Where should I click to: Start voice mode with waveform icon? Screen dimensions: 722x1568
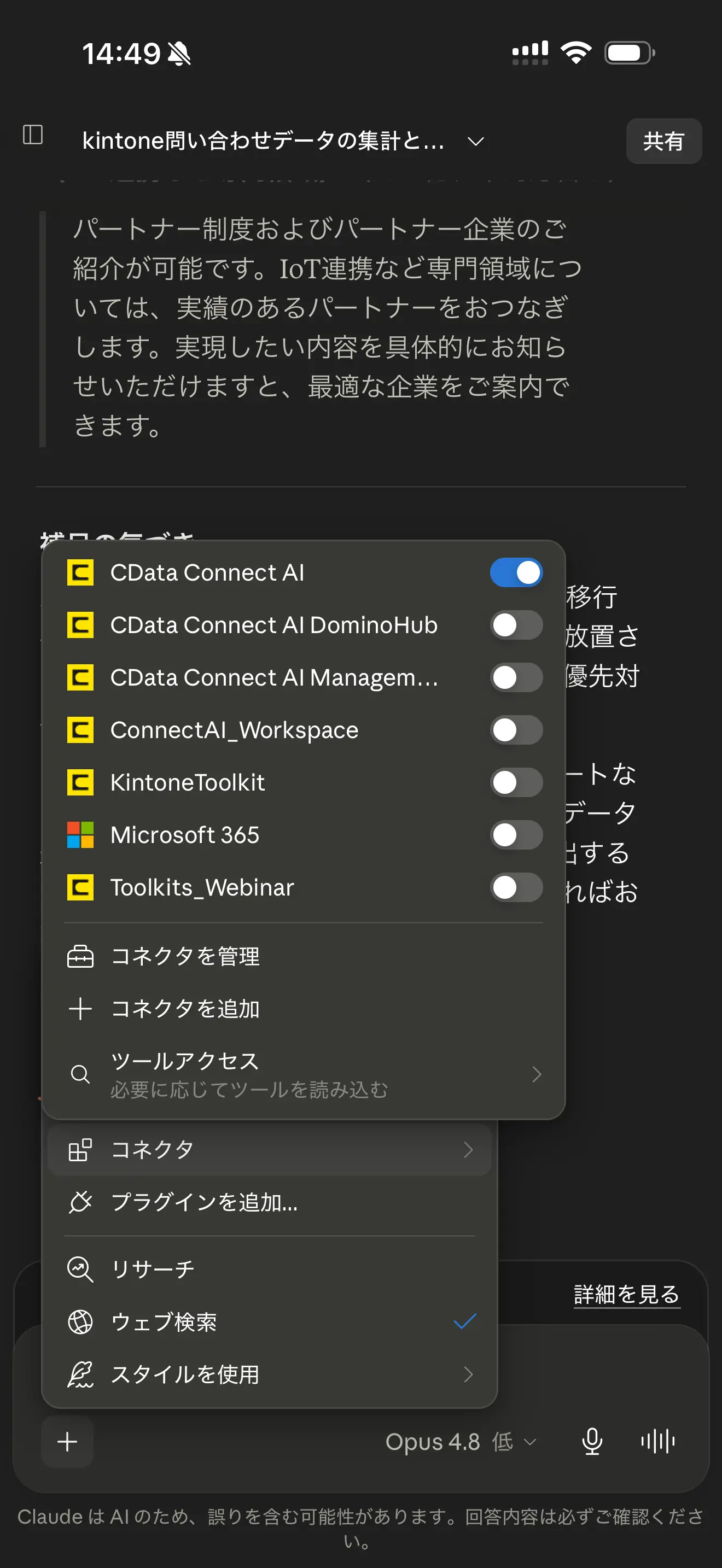pos(657,1441)
